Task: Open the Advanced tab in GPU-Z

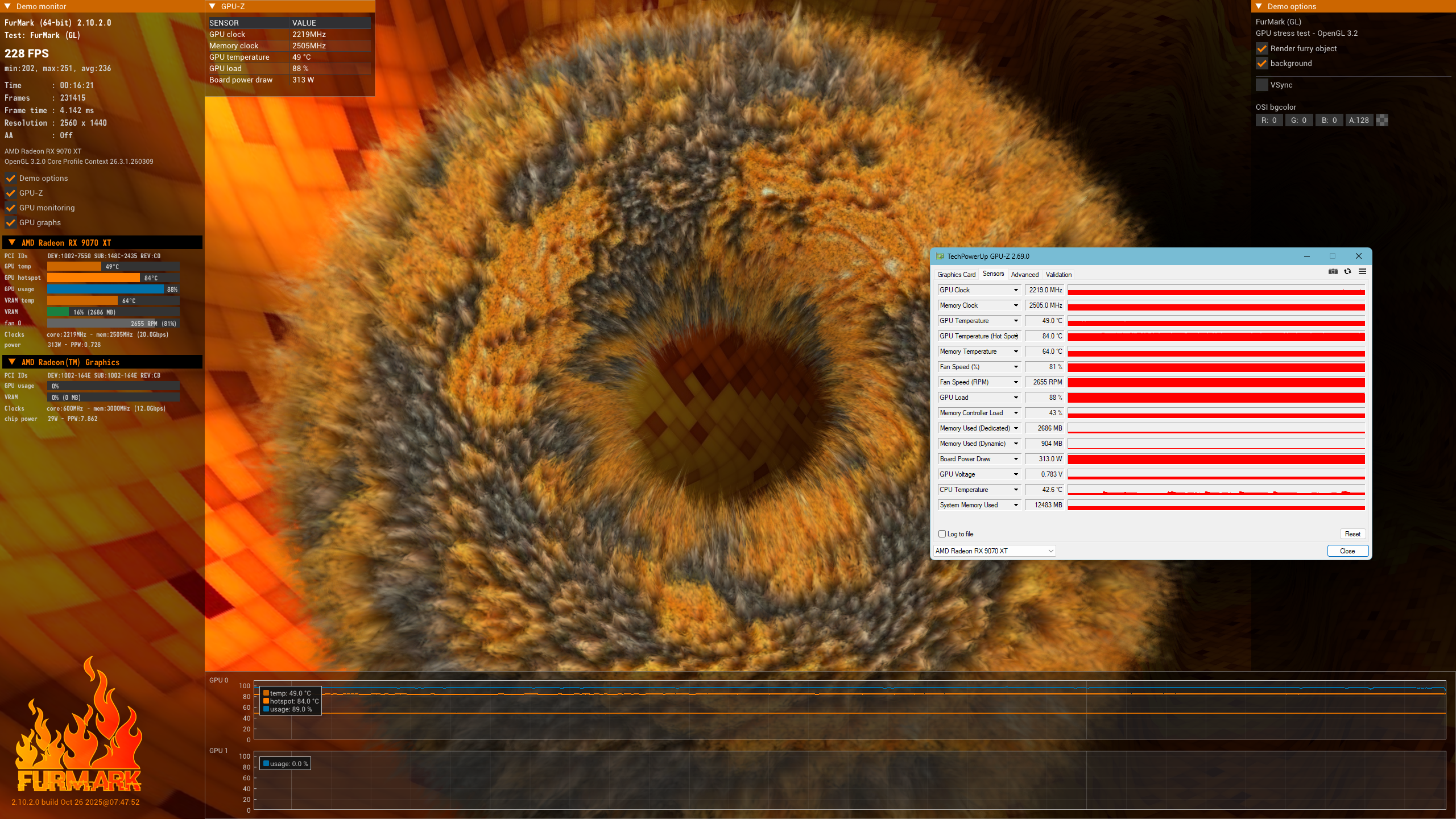Action: (x=1024, y=275)
